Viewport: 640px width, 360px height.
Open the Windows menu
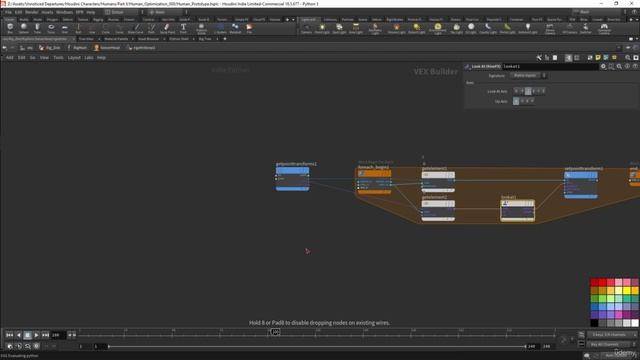coord(64,12)
